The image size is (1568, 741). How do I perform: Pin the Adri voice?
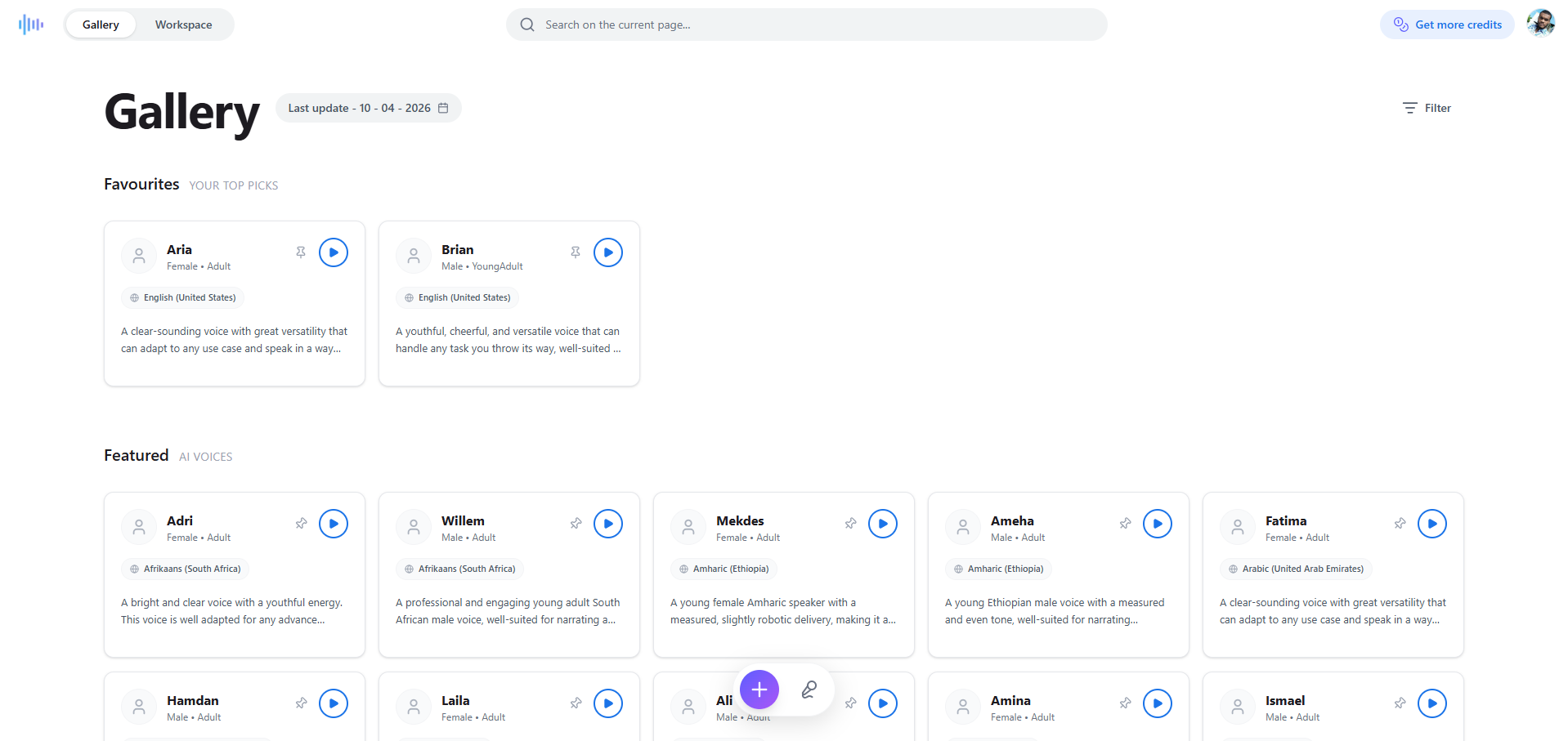[301, 524]
